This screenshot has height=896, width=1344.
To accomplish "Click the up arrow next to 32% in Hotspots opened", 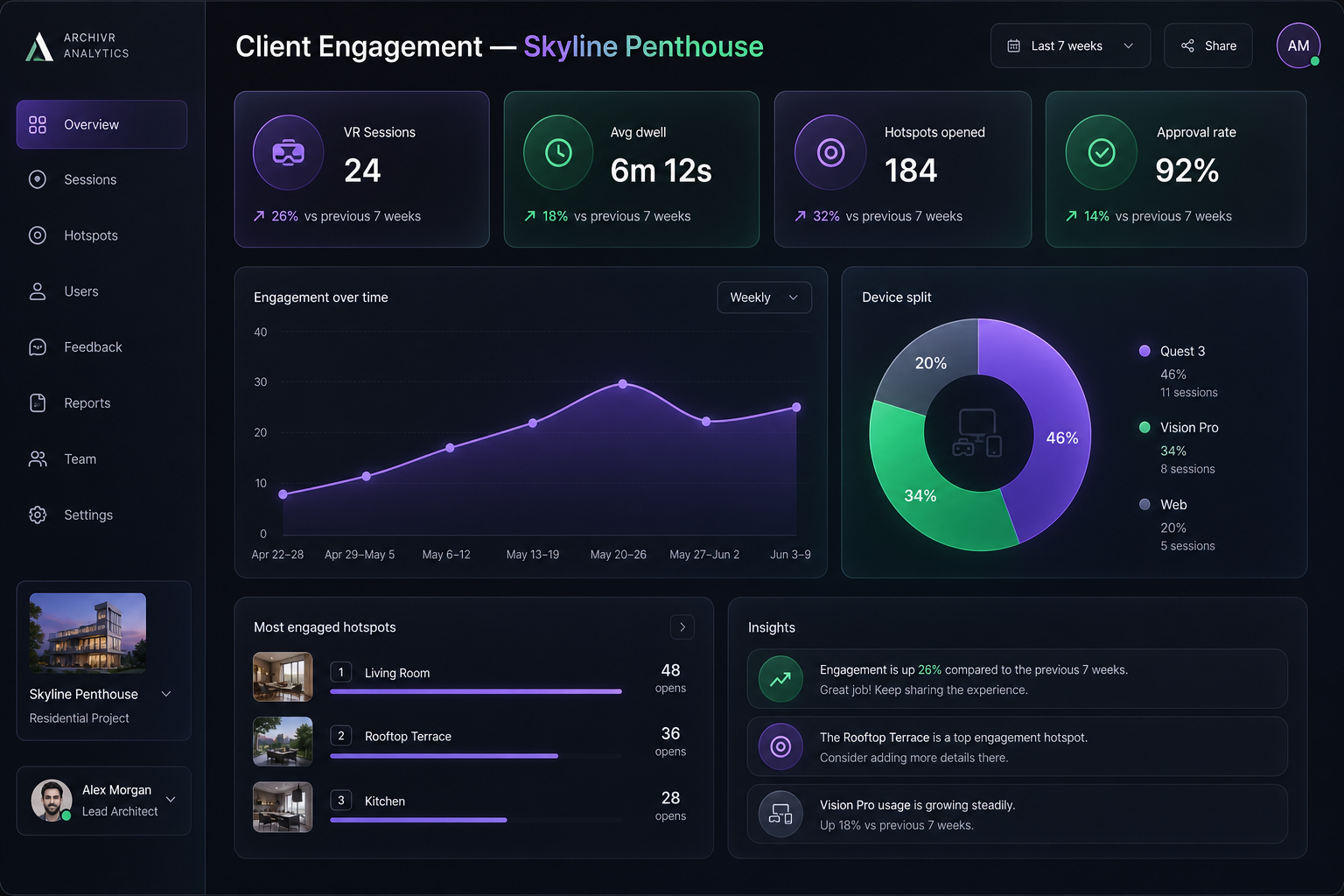I will point(801,216).
